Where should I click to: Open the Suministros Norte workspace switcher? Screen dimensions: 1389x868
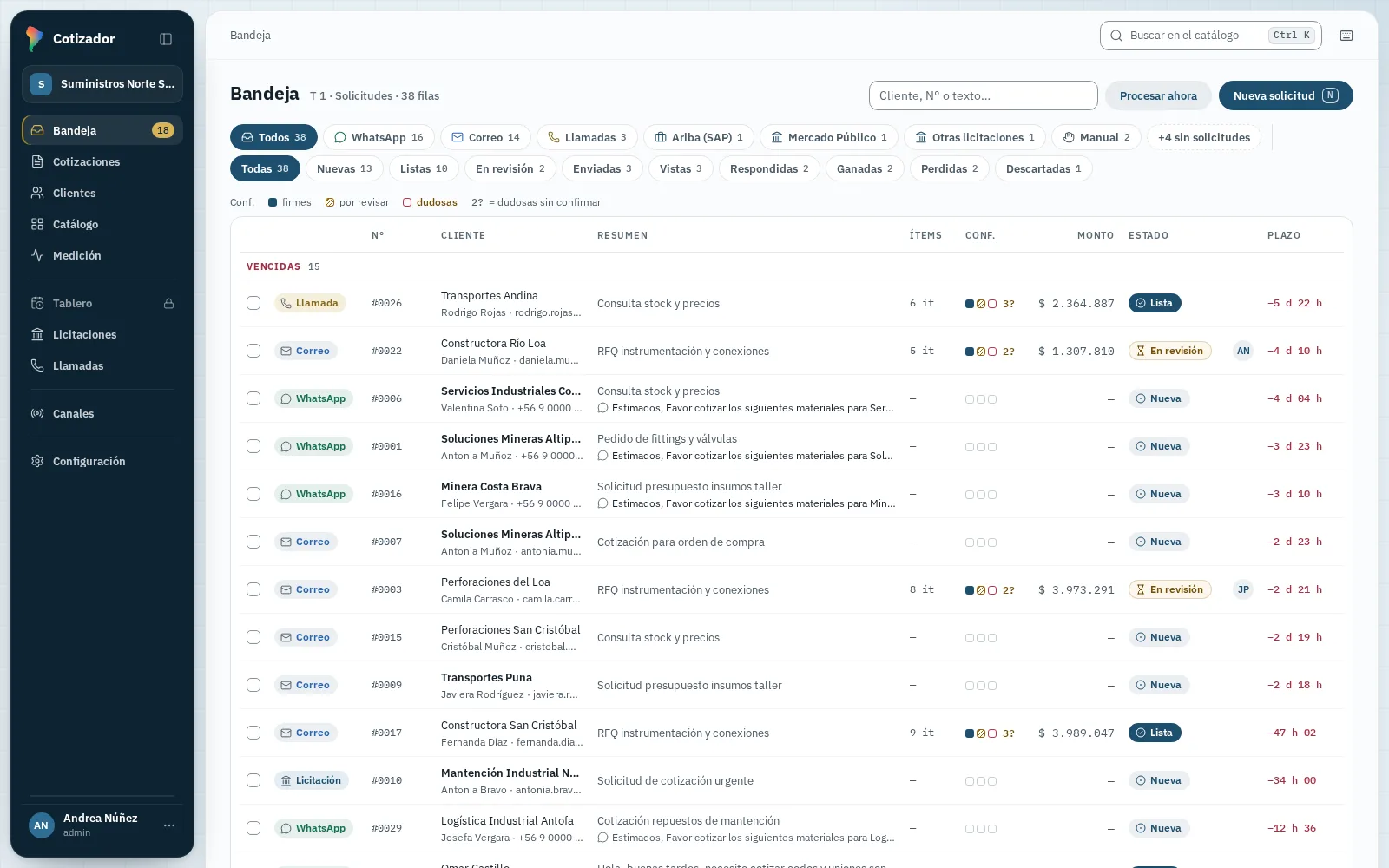(x=102, y=84)
